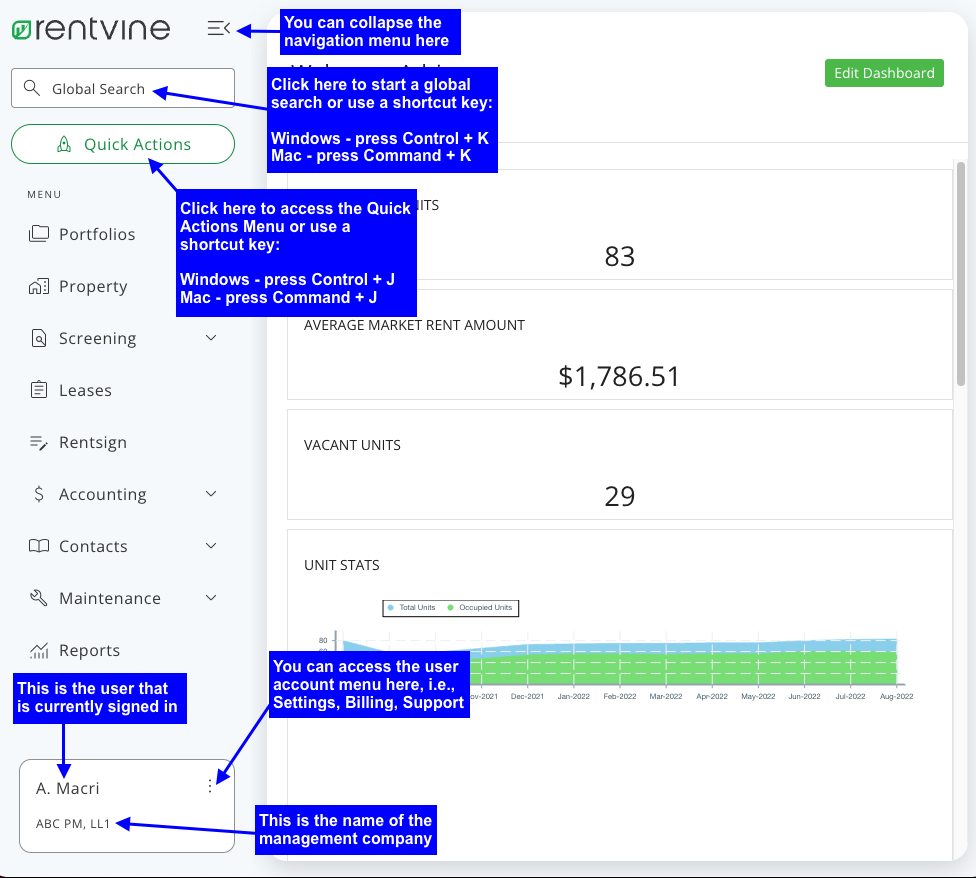
Task: Click the Aug-2022 chart axis label
Action: point(896,696)
